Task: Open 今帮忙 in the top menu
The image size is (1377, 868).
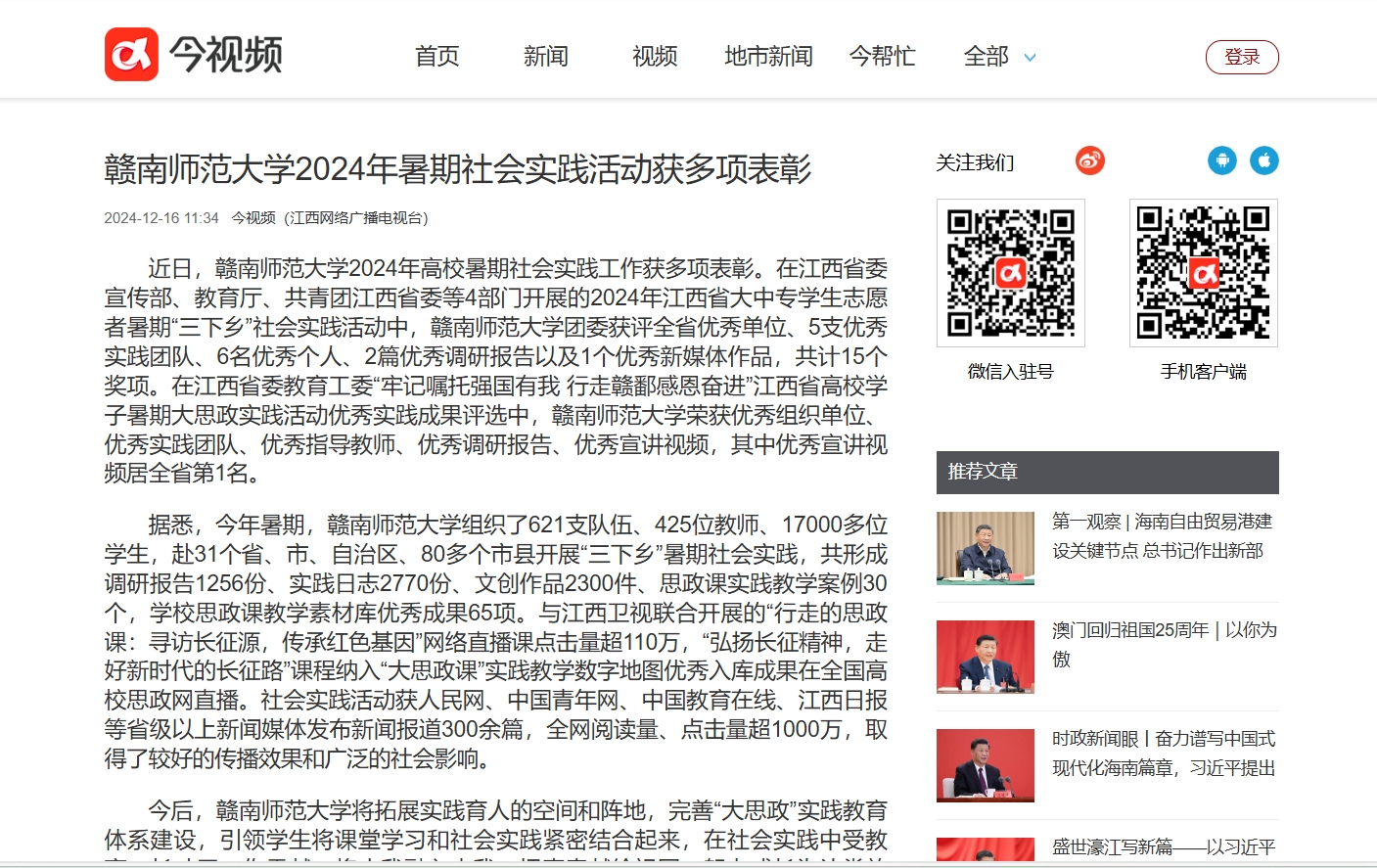Action: click(x=882, y=56)
